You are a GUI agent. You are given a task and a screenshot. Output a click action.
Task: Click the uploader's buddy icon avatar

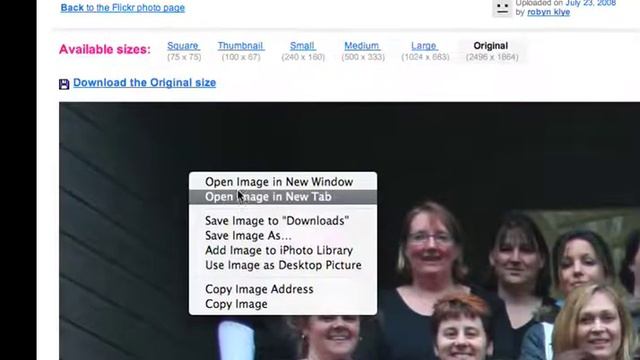(x=502, y=8)
